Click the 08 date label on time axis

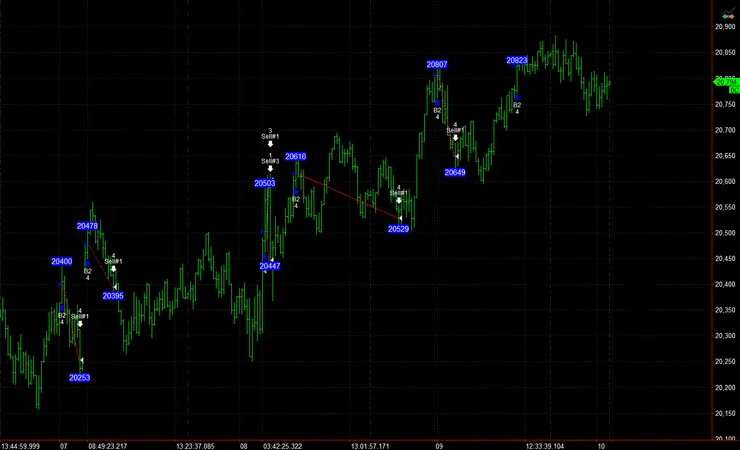(243, 446)
